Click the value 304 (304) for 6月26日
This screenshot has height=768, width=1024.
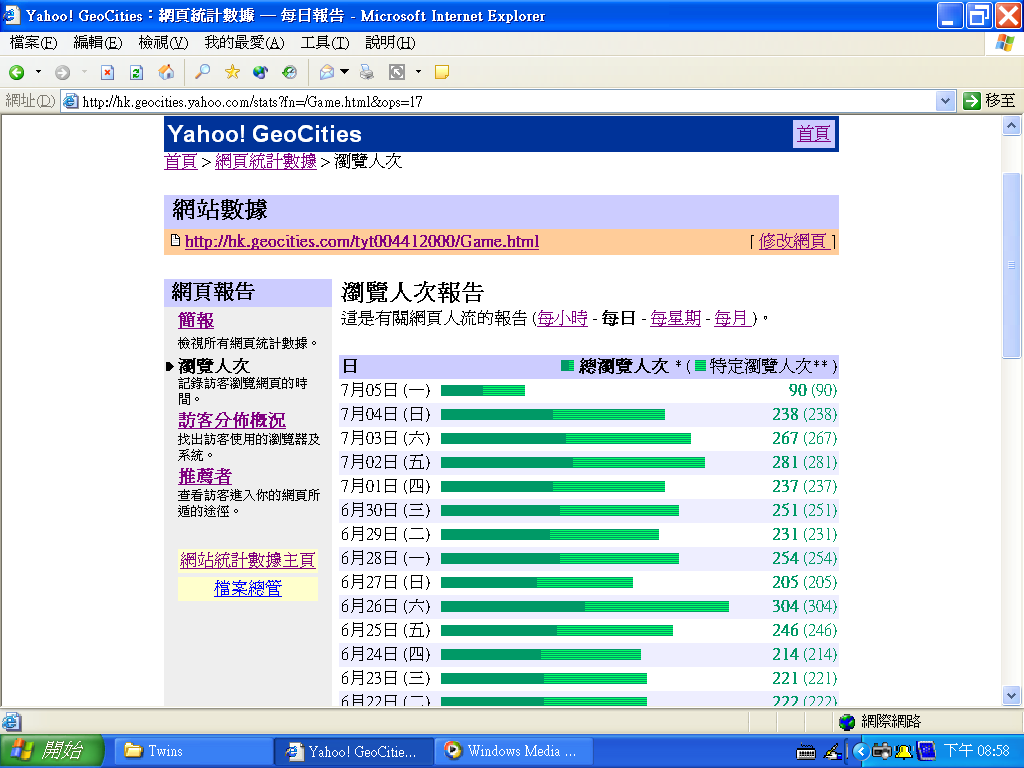click(805, 607)
